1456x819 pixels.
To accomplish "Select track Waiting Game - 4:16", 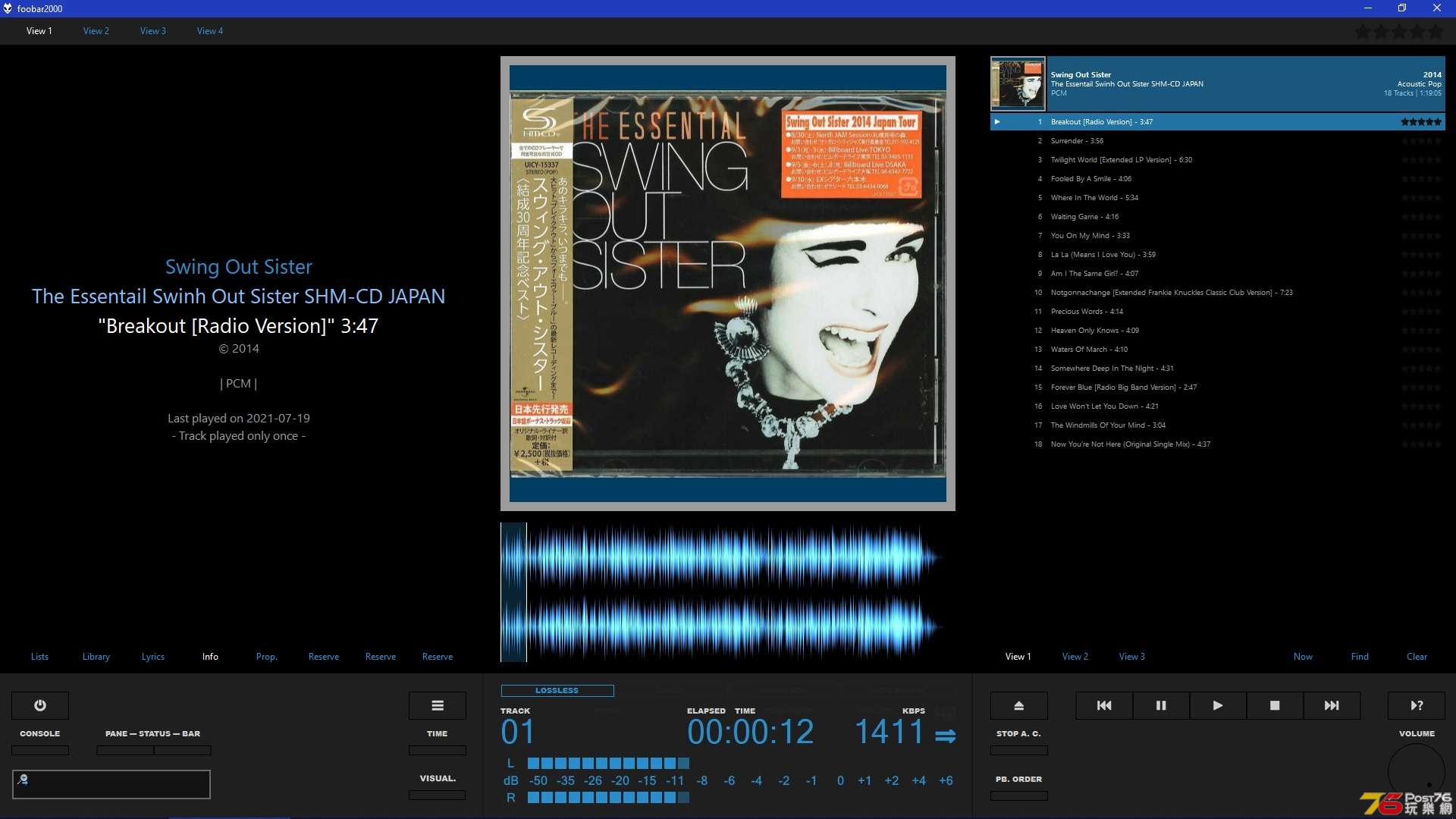I will (1217, 217).
